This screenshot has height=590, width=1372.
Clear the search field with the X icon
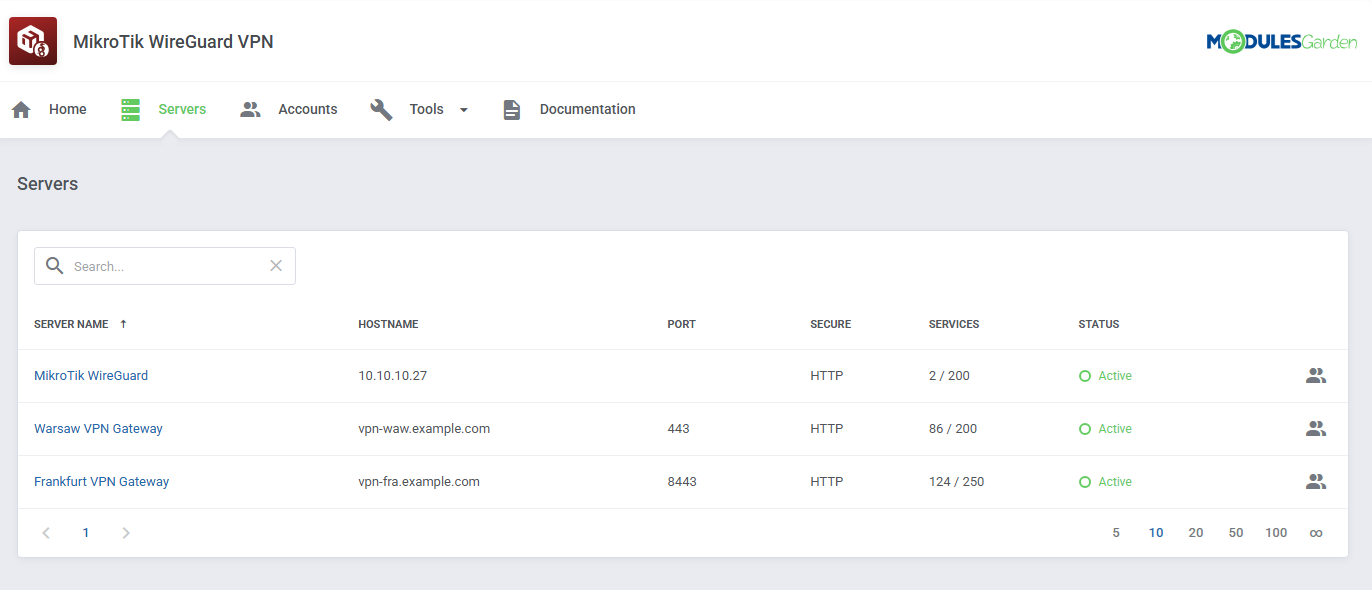tap(276, 266)
